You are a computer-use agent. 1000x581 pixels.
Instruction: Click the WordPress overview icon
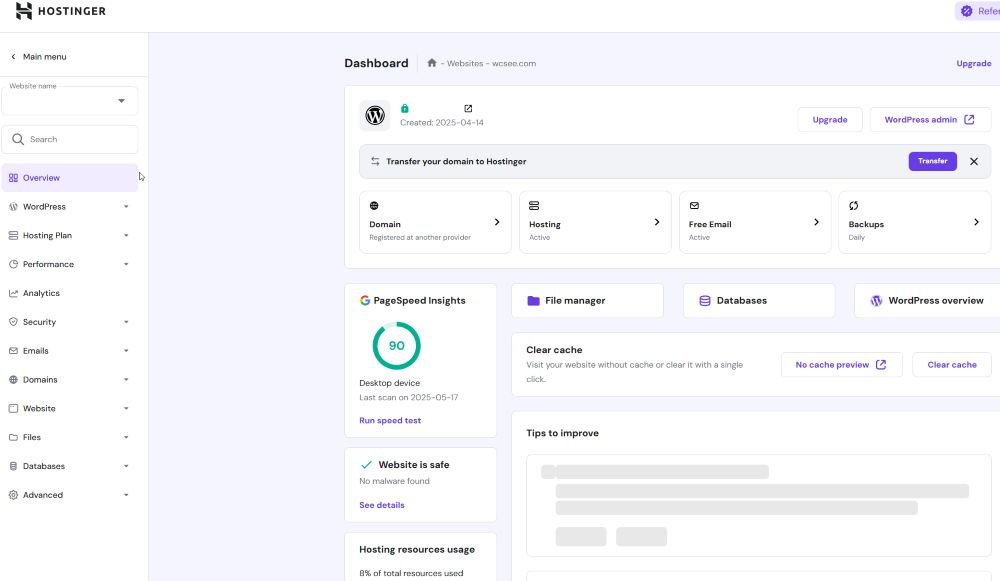coord(876,301)
